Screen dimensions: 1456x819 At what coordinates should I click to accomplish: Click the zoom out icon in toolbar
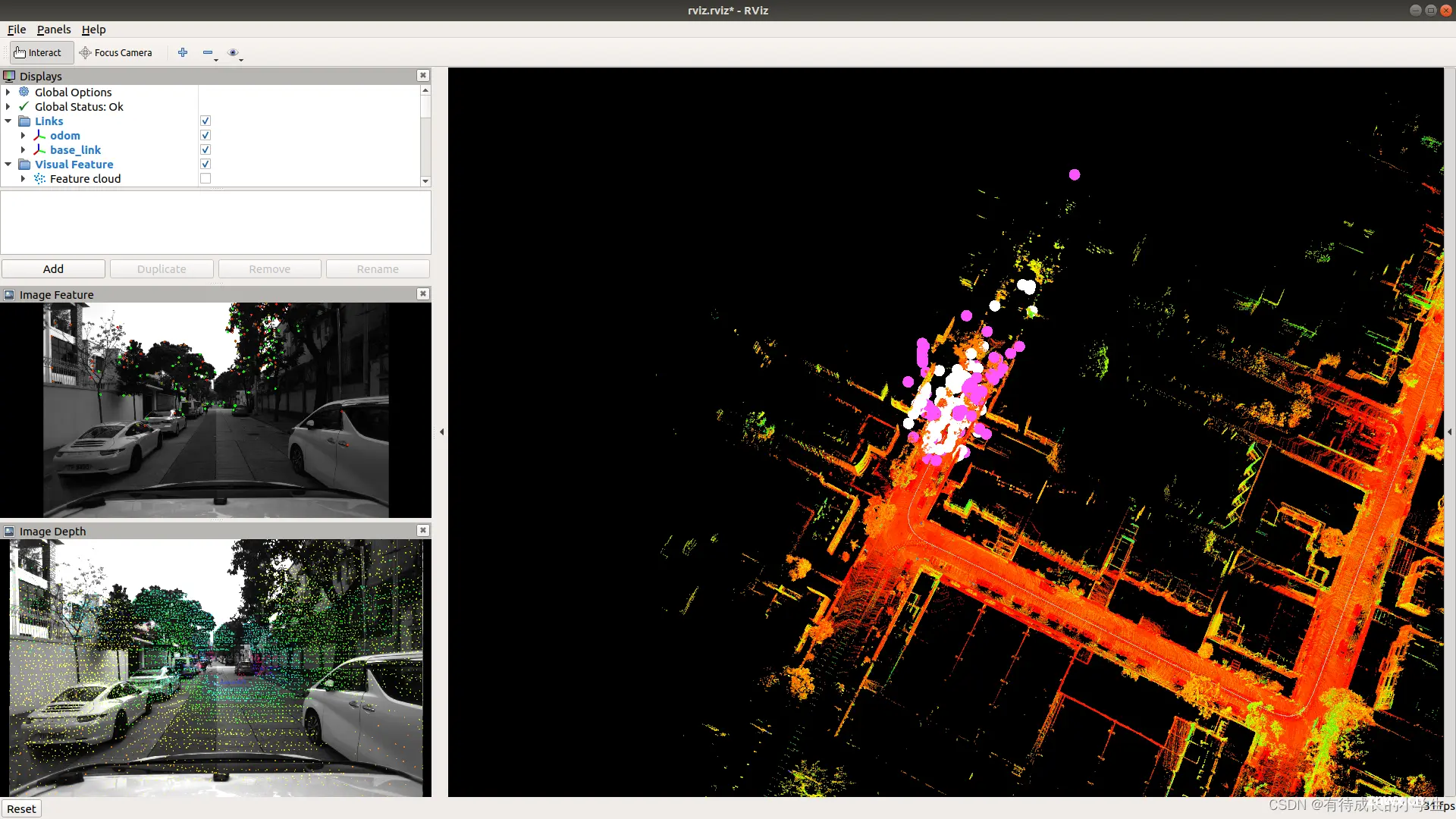[207, 52]
